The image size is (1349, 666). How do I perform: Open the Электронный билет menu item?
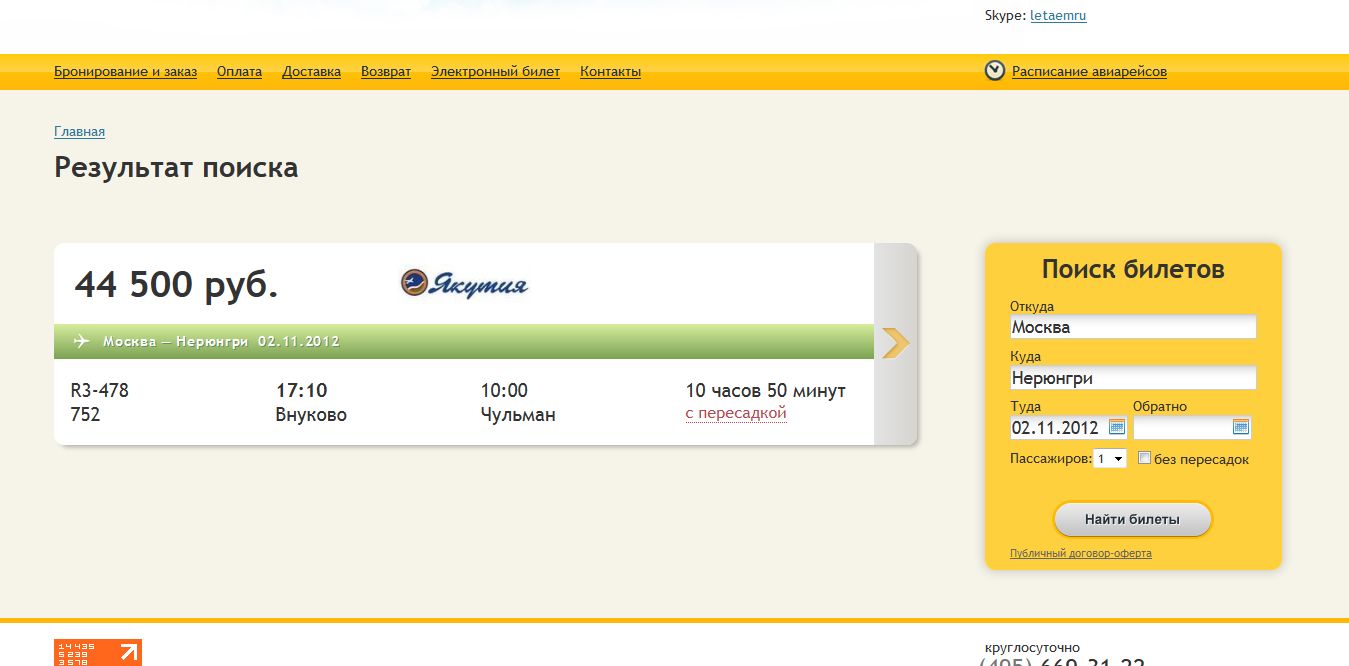click(495, 72)
